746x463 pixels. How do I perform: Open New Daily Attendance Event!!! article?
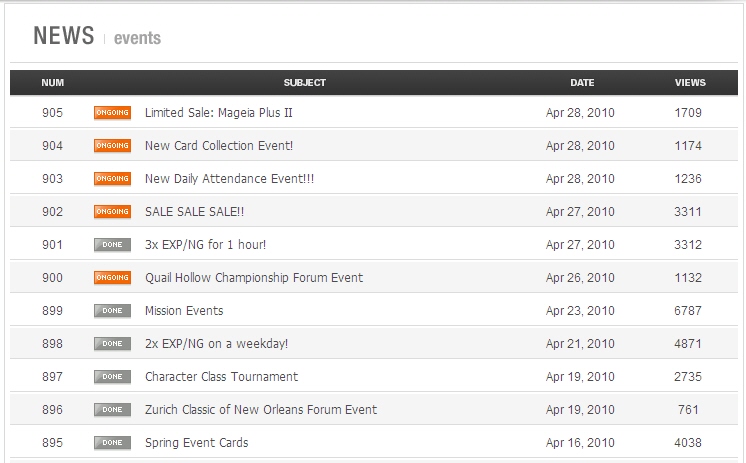coord(229,179)
